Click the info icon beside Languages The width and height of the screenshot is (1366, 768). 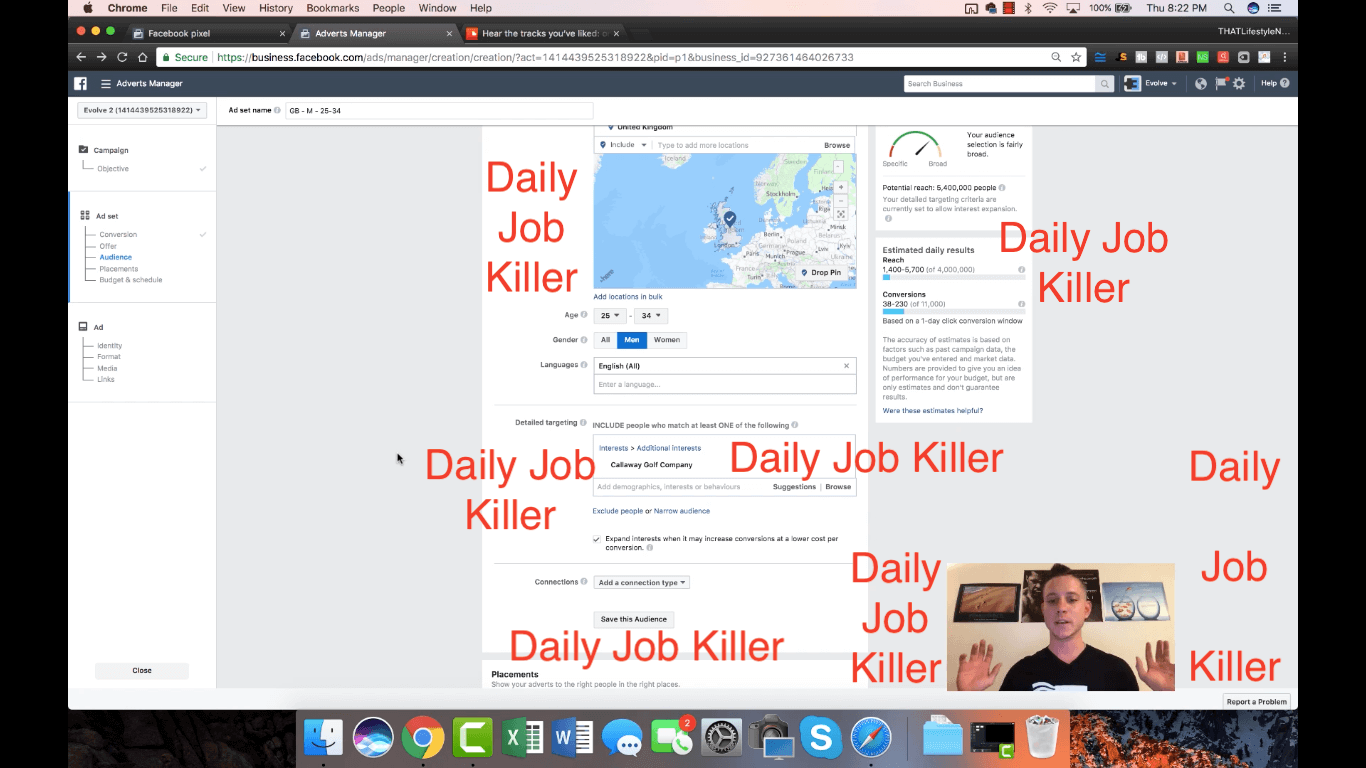pyautogui.click(x=584, y=365)
